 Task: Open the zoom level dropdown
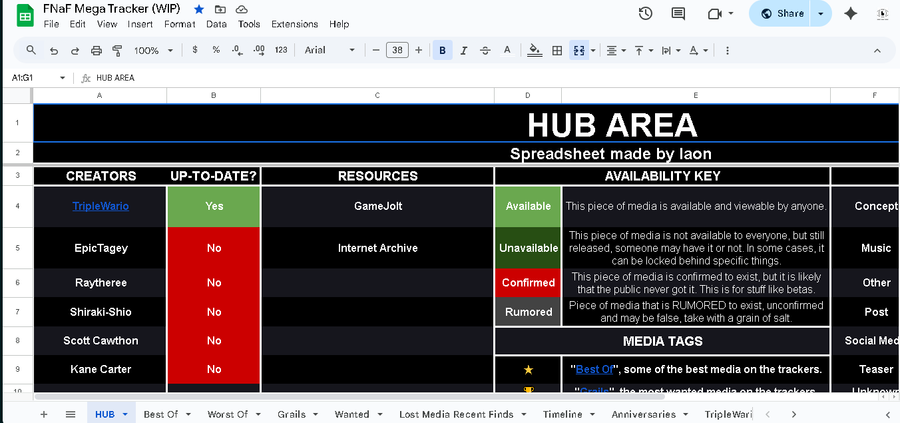[153, 51]
